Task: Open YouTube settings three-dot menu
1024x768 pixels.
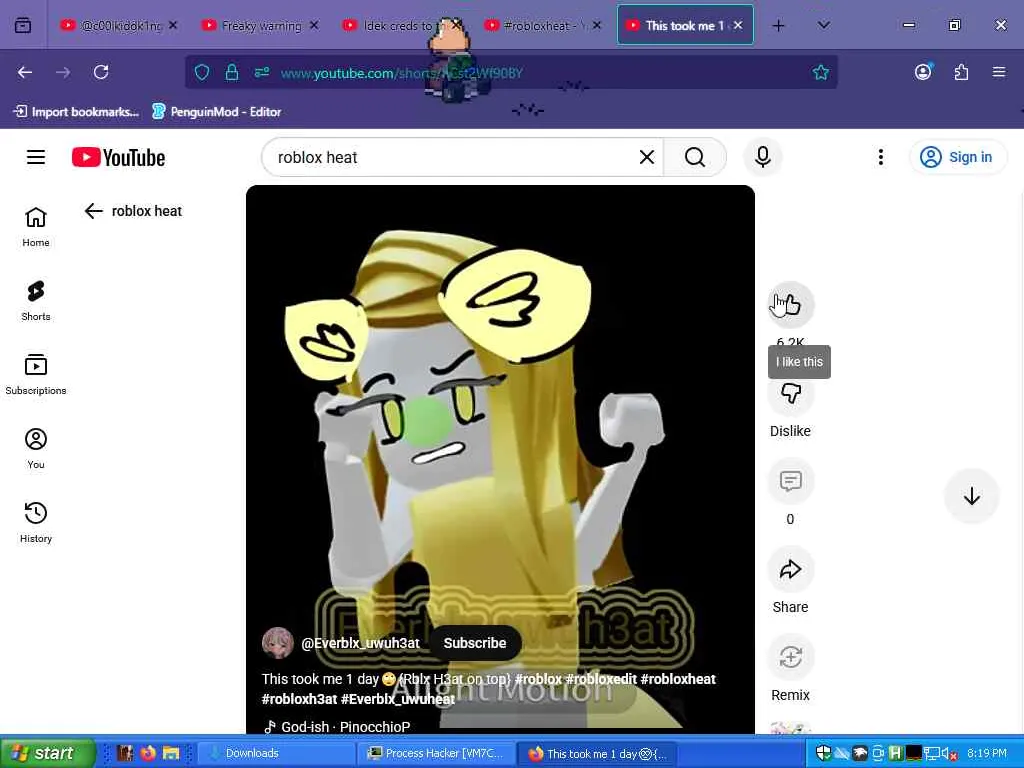Action: pyautogui.click(x=881, y=157)
